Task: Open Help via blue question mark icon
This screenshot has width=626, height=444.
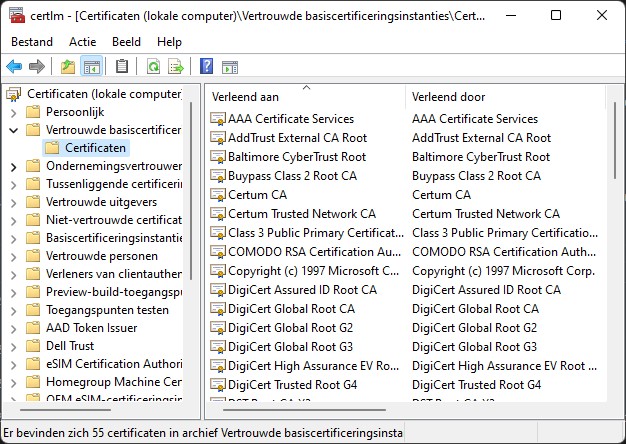Action: coord(206,67)
